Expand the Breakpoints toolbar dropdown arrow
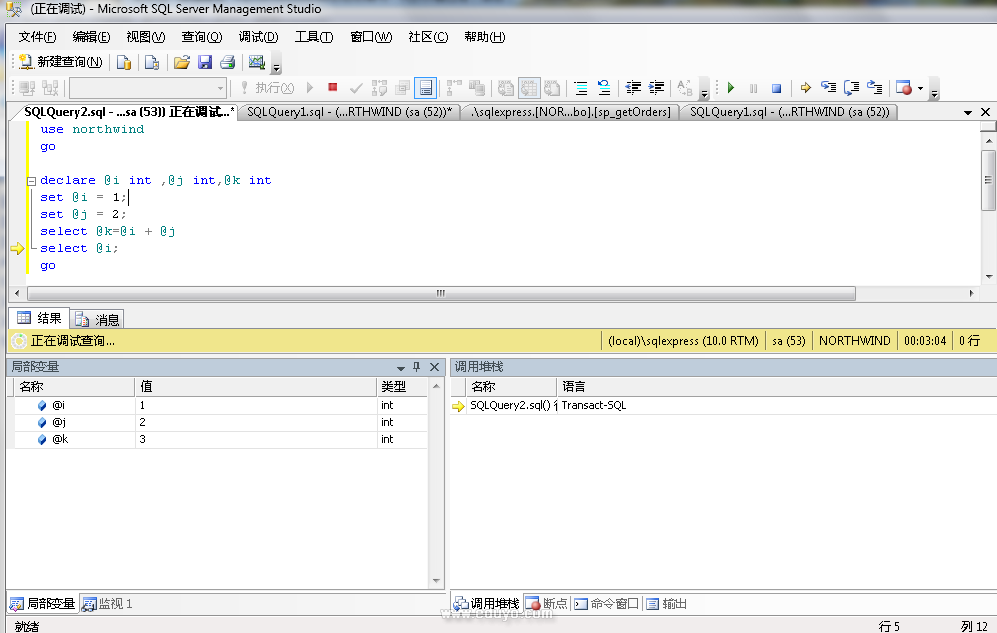This screenshot has width=997, height=633. pos(920,88)
